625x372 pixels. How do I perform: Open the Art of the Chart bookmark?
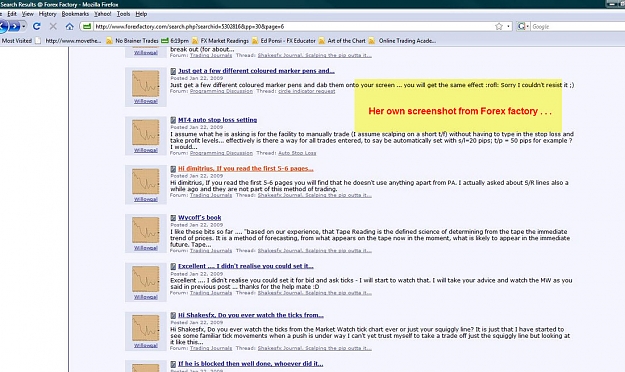coord(342,41)
